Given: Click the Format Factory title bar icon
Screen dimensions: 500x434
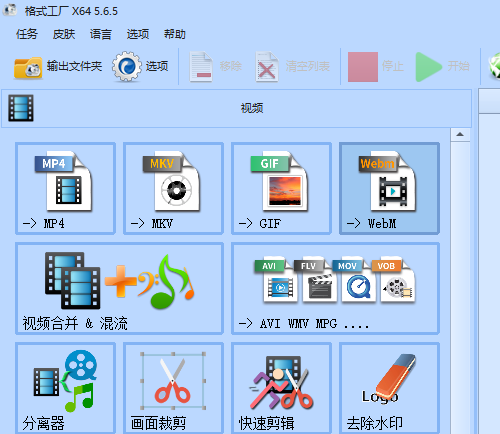Looking at the screenshot, I should point(10,10).
